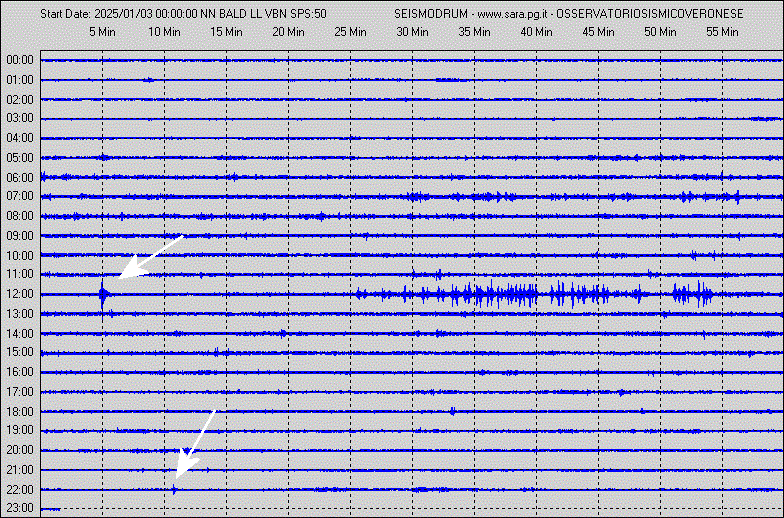Click the 14:00 hour label
This screenshot has width=784, height=518.
[x=20, y=334]
